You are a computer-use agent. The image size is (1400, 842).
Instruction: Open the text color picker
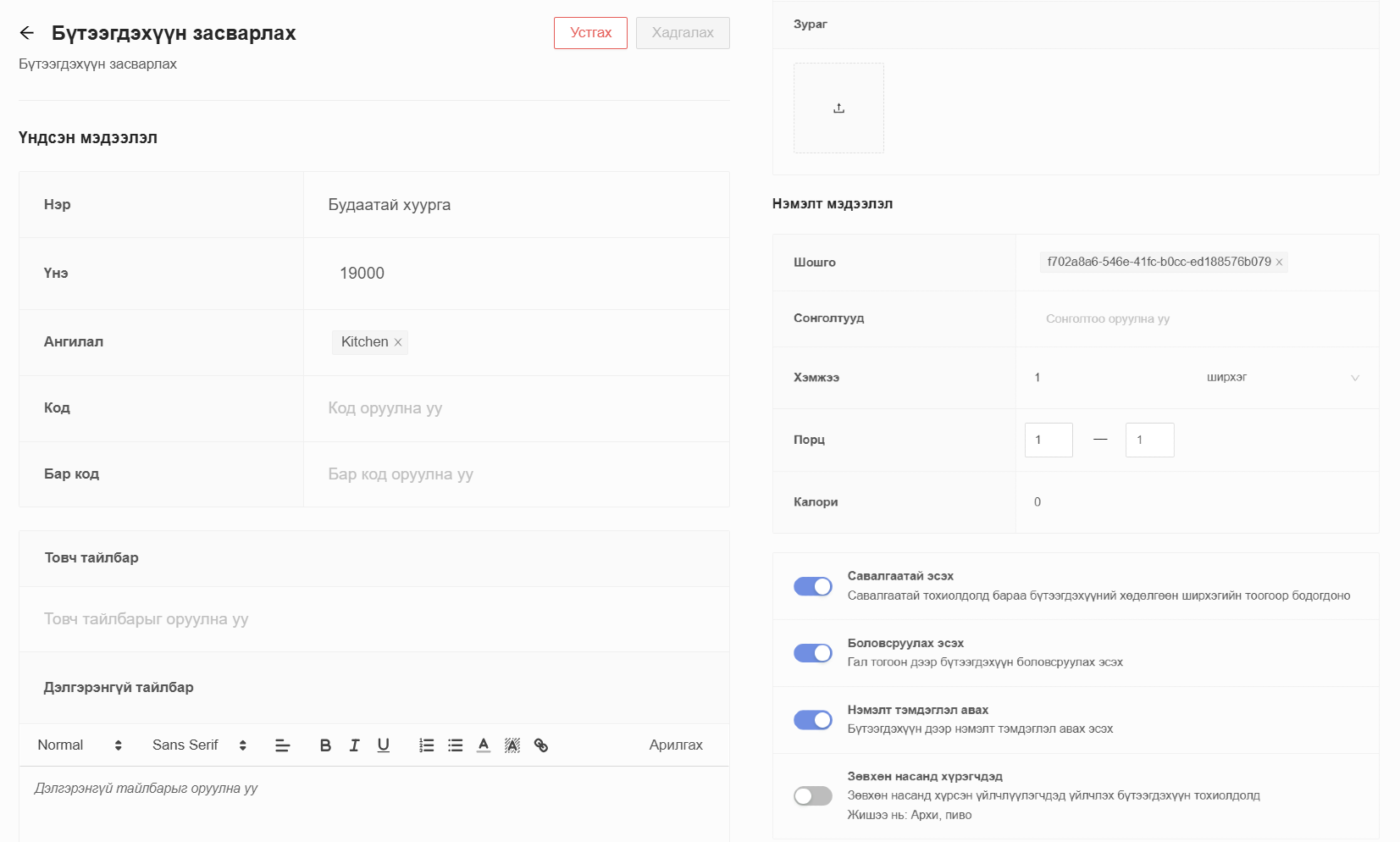pyautogui.click(x=484, y=745)
